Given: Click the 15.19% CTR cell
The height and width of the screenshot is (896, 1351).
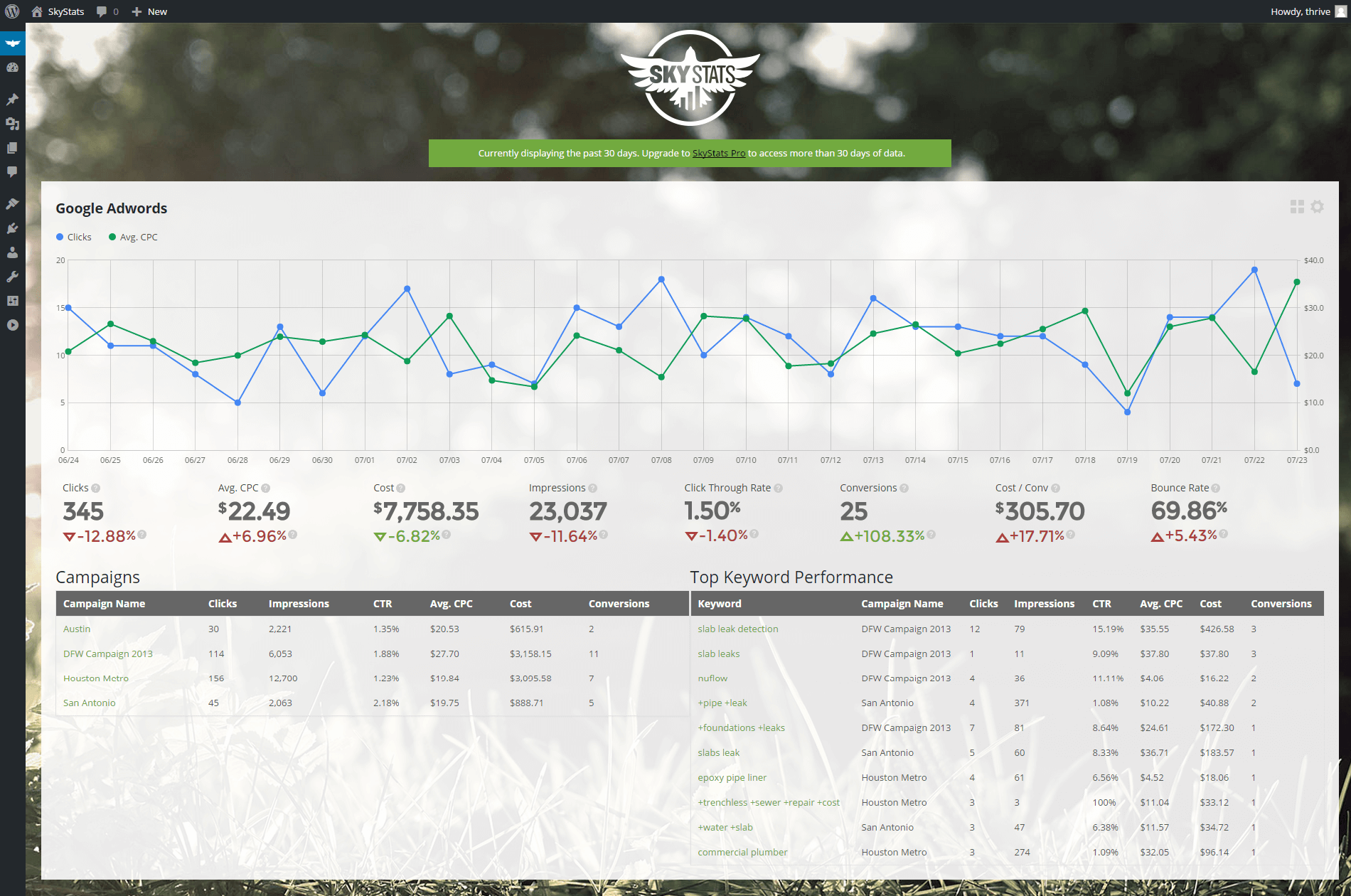Looking at the screenshot, I should coord(1108,629).
